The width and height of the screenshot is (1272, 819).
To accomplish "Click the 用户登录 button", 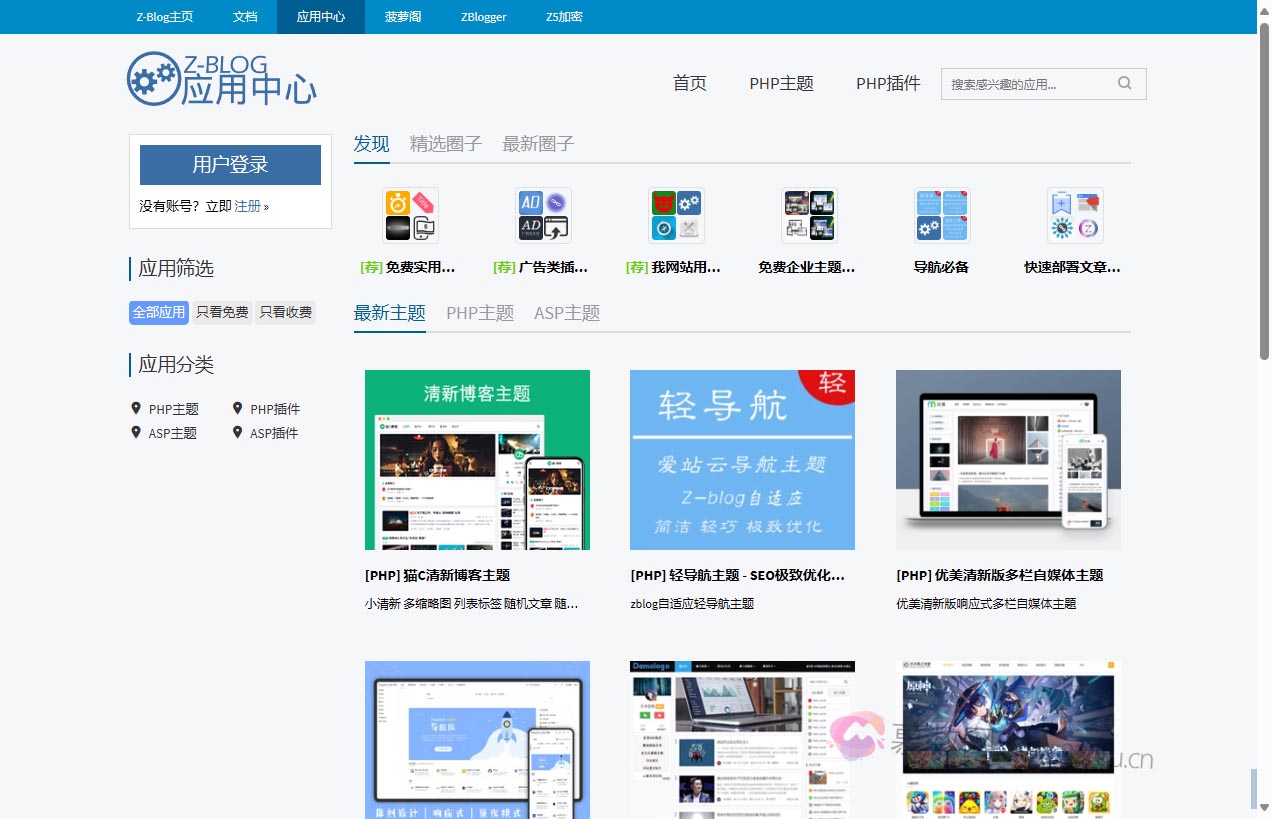I will pyautogui.click(x=230, y=163).
